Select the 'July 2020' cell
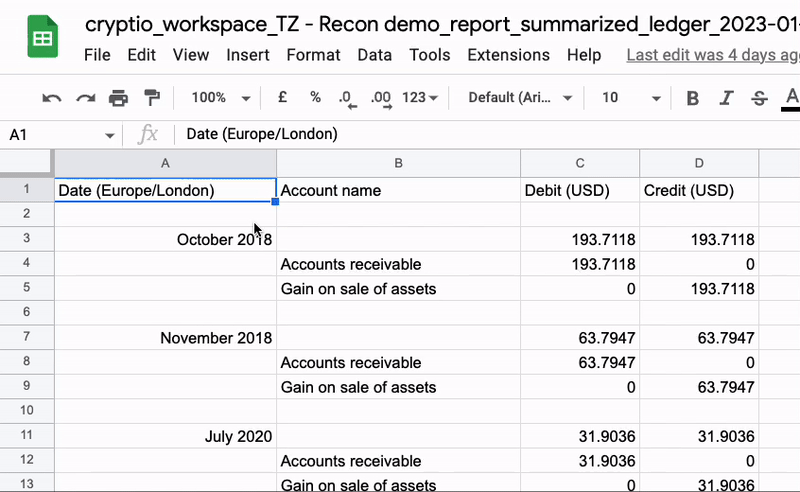 pyautogui.click(x=165, y=436)
